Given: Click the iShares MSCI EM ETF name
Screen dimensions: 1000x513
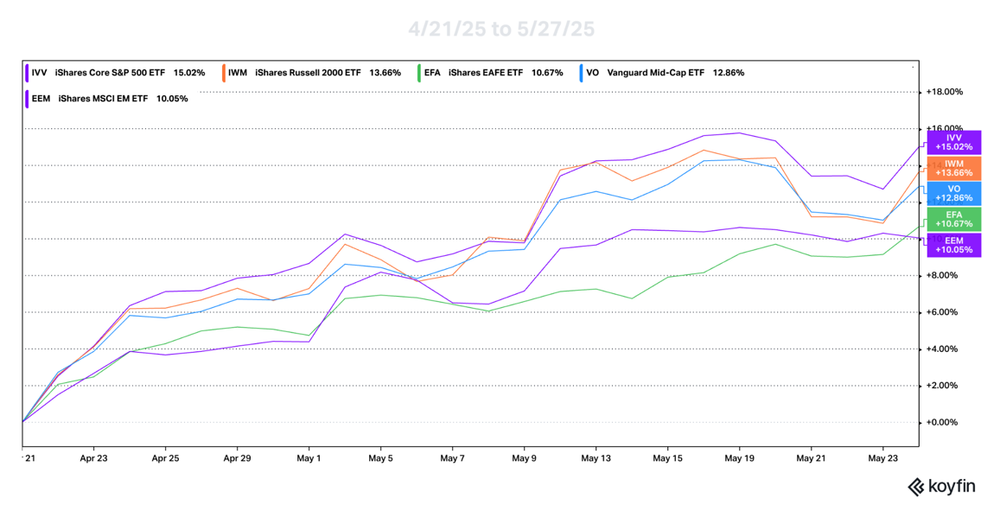Looking at the screenshot, I should tap(103, 99).
